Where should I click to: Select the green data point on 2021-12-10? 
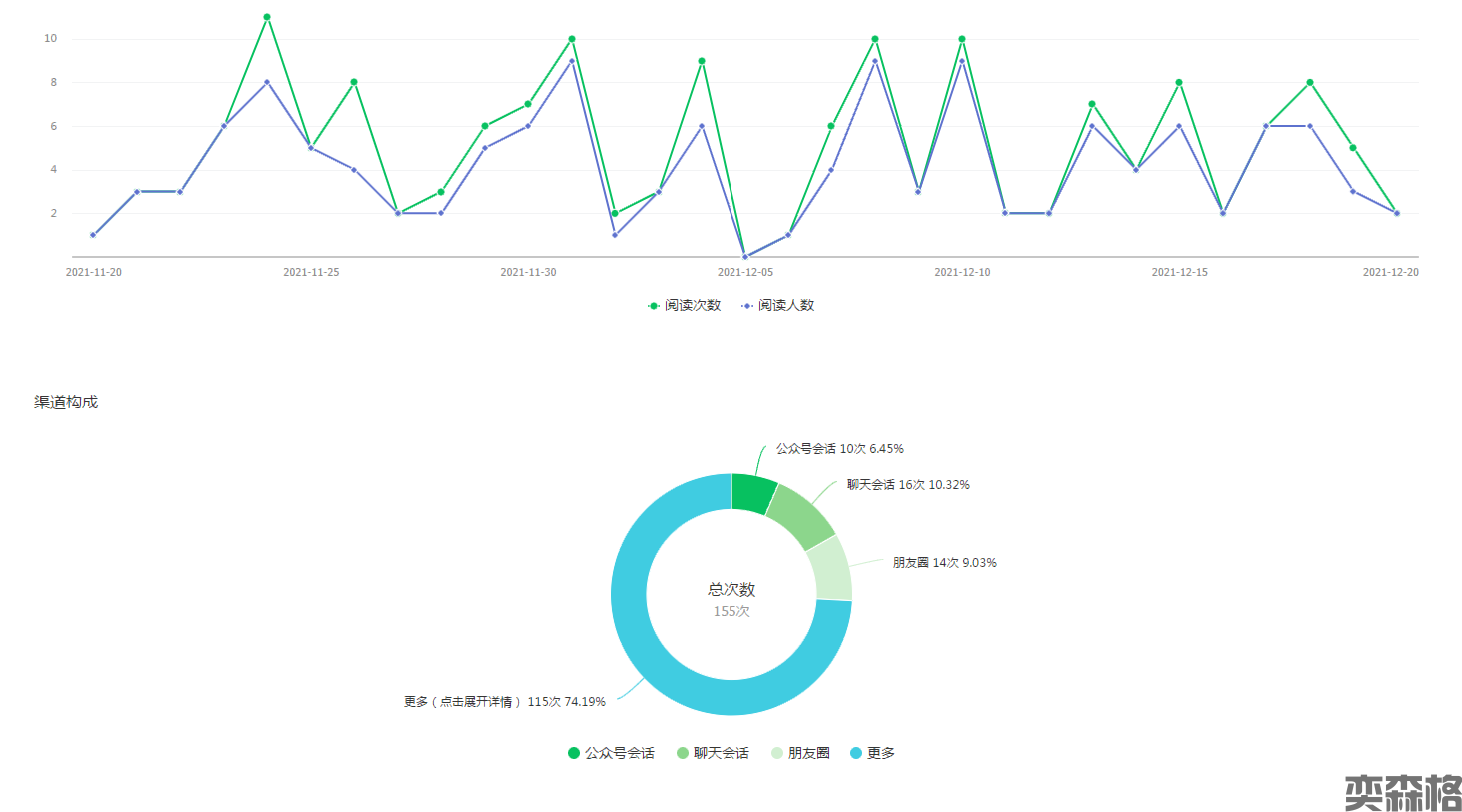962,39
